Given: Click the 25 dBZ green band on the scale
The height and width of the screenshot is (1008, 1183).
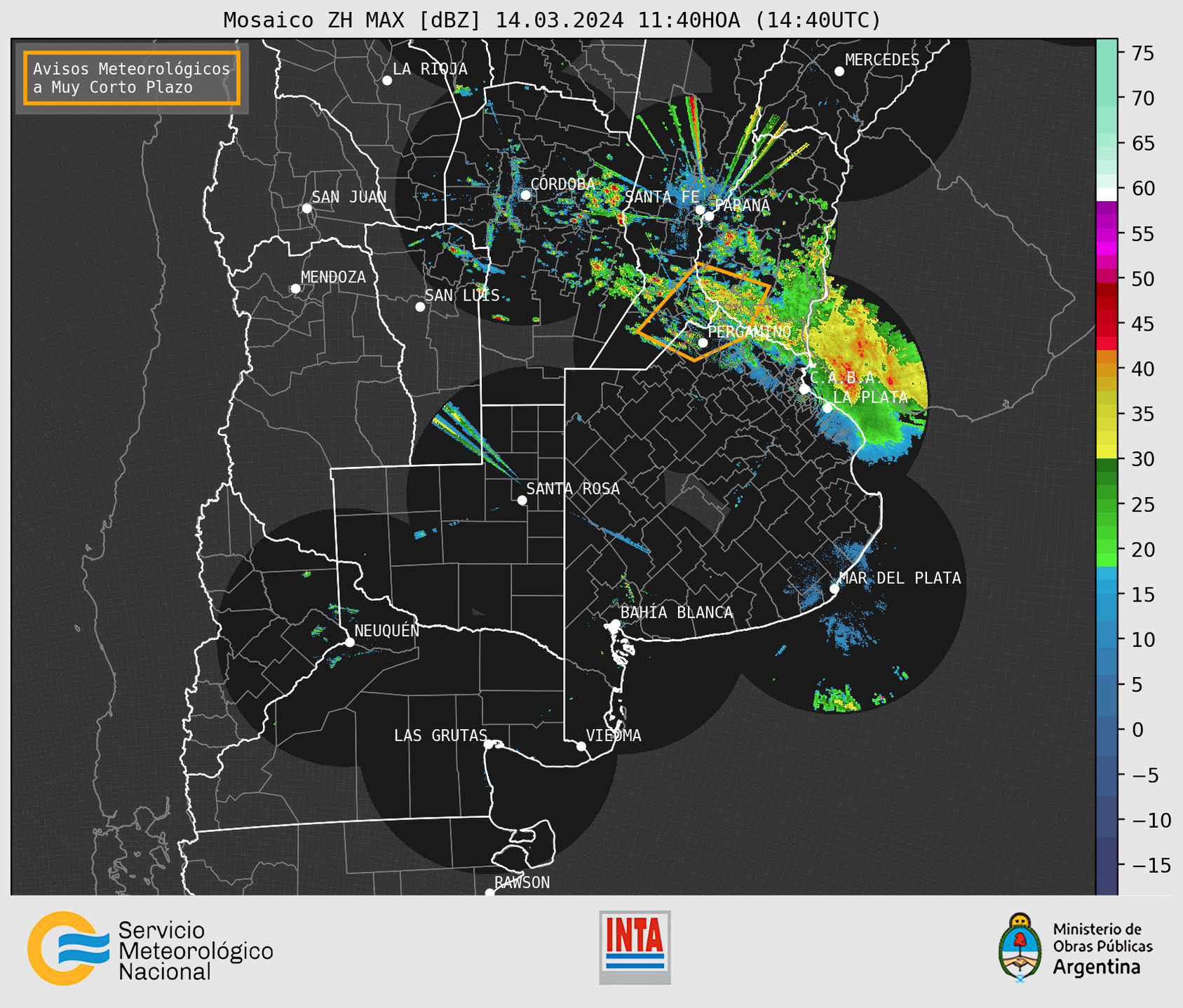Looking at the screenshot, I should pyautogui.click(x=1107, y=504).
